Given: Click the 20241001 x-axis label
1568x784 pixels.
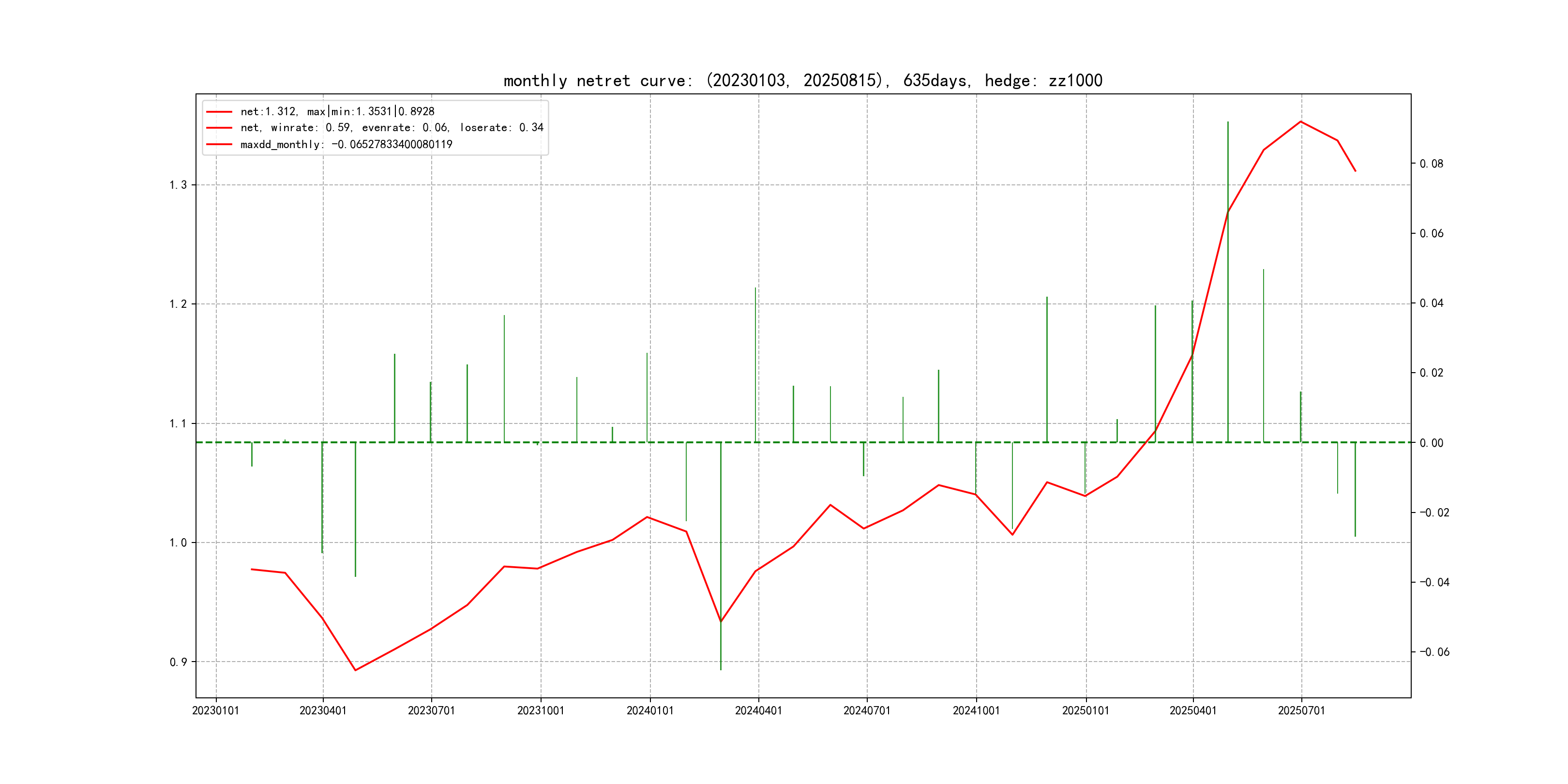Looking at the screenshot, I should 976,710.
